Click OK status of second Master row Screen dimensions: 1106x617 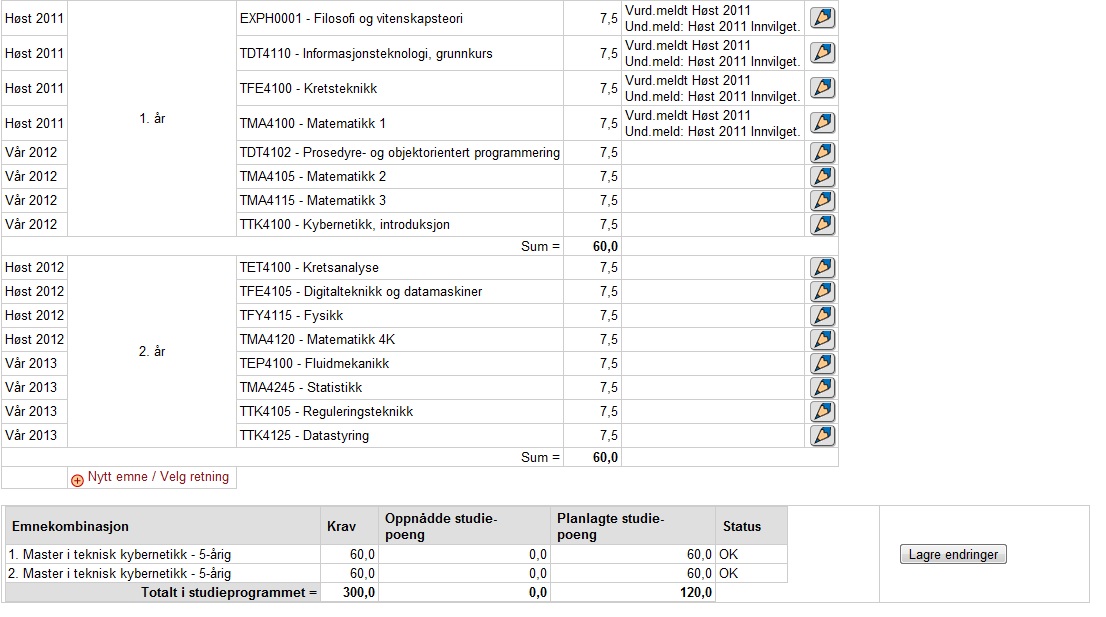click(x=729, y=573)
